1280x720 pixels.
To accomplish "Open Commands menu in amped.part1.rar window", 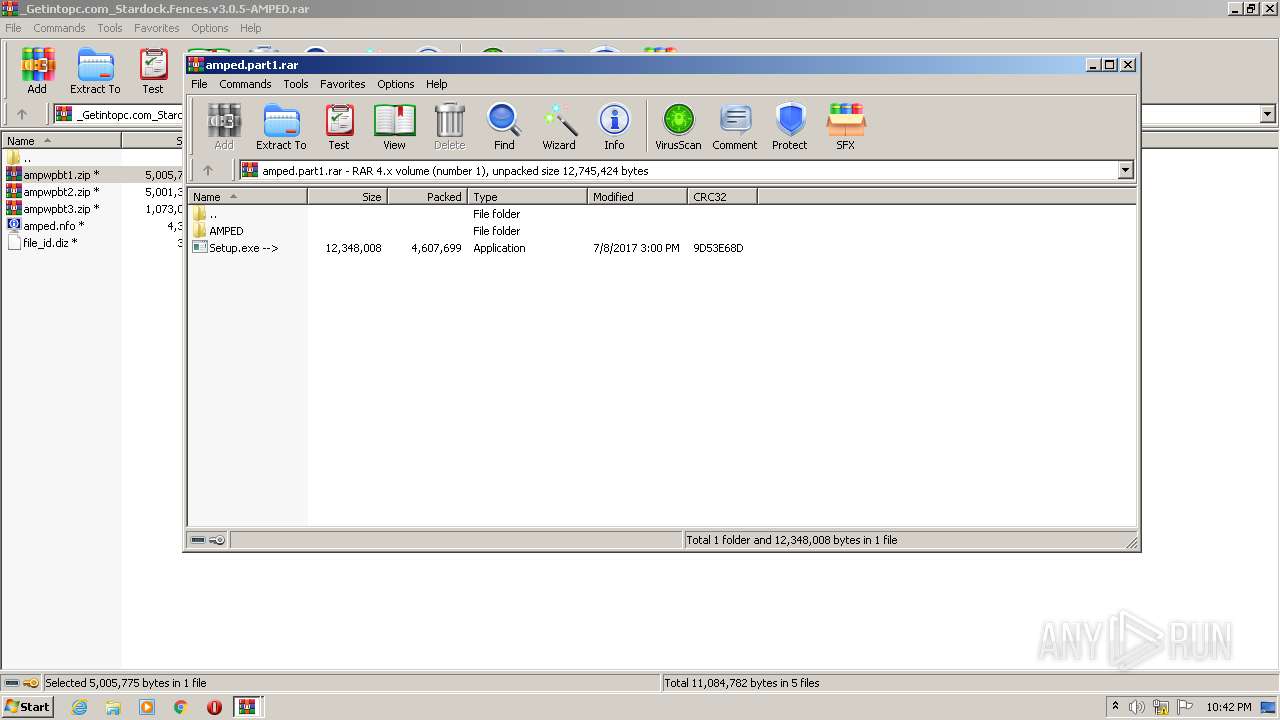I will 245,84.
